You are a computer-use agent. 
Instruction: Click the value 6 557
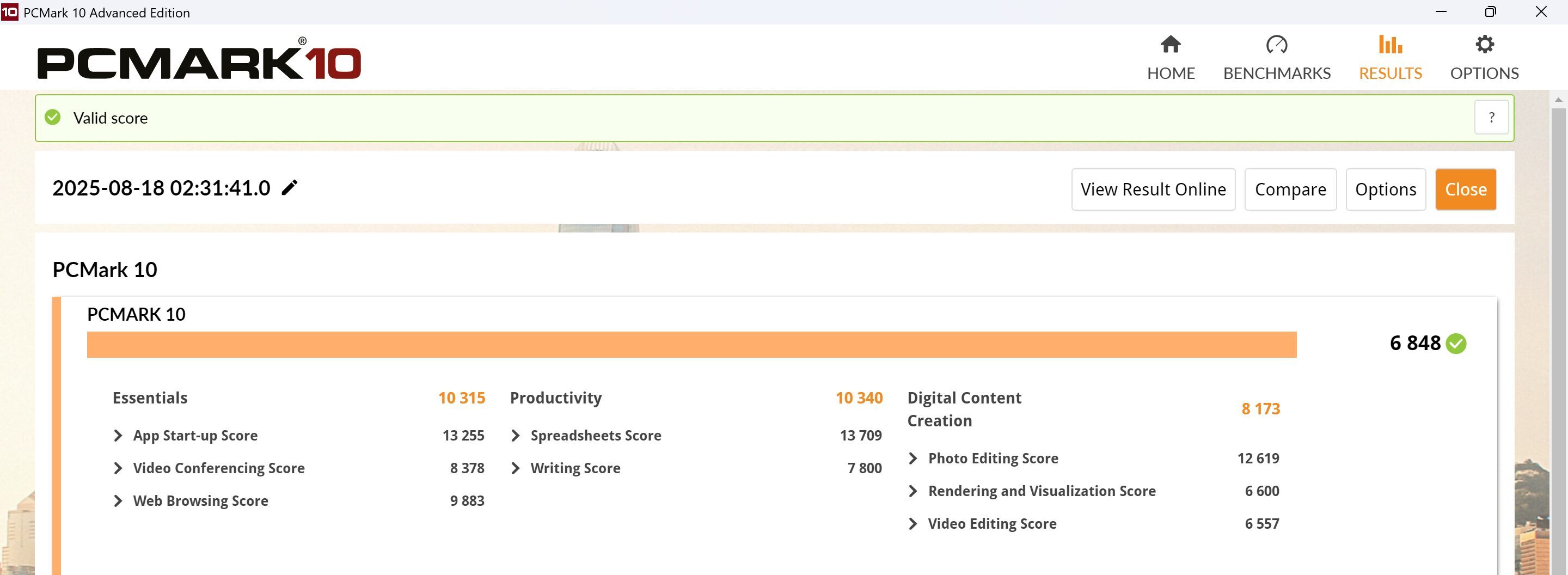pos(1262,524)
